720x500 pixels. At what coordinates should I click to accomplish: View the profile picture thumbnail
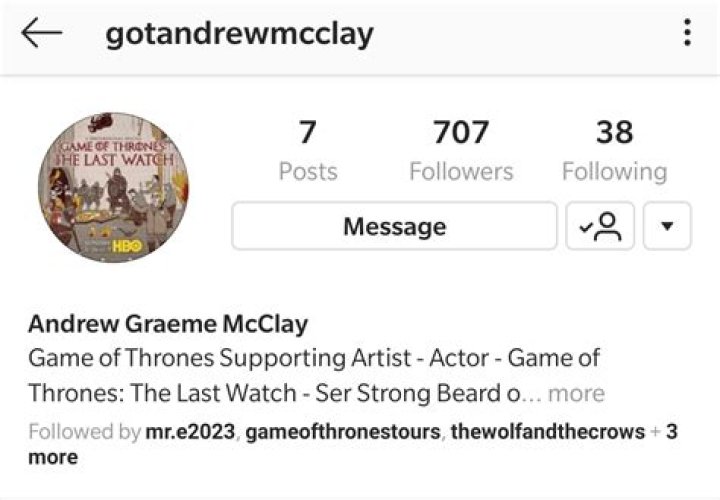click(113, 187)
